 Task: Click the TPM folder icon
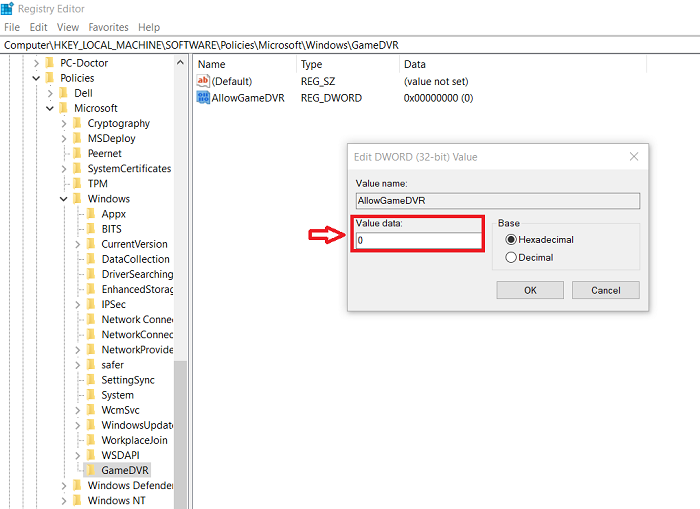(77, 184)
